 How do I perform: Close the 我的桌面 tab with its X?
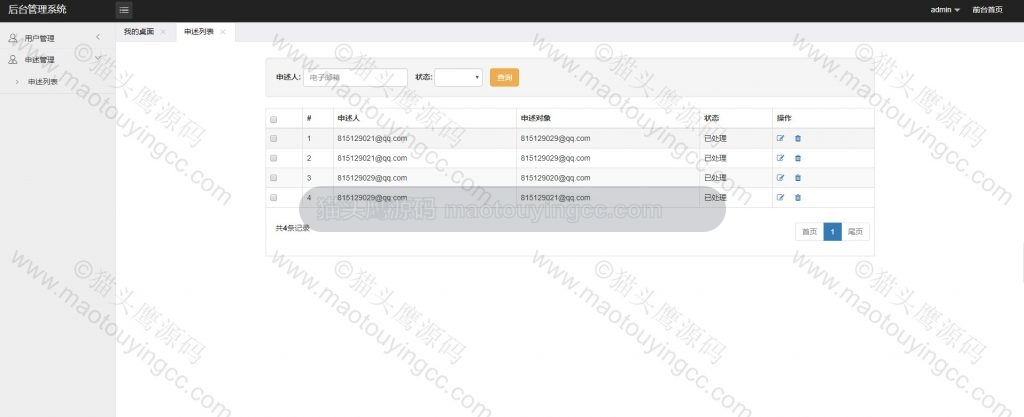pos(163,32)
